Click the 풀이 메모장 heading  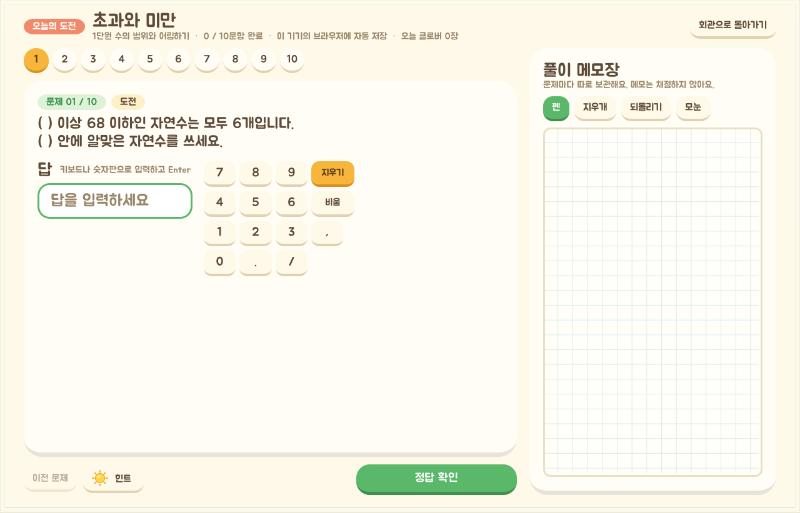pos(581,69)
